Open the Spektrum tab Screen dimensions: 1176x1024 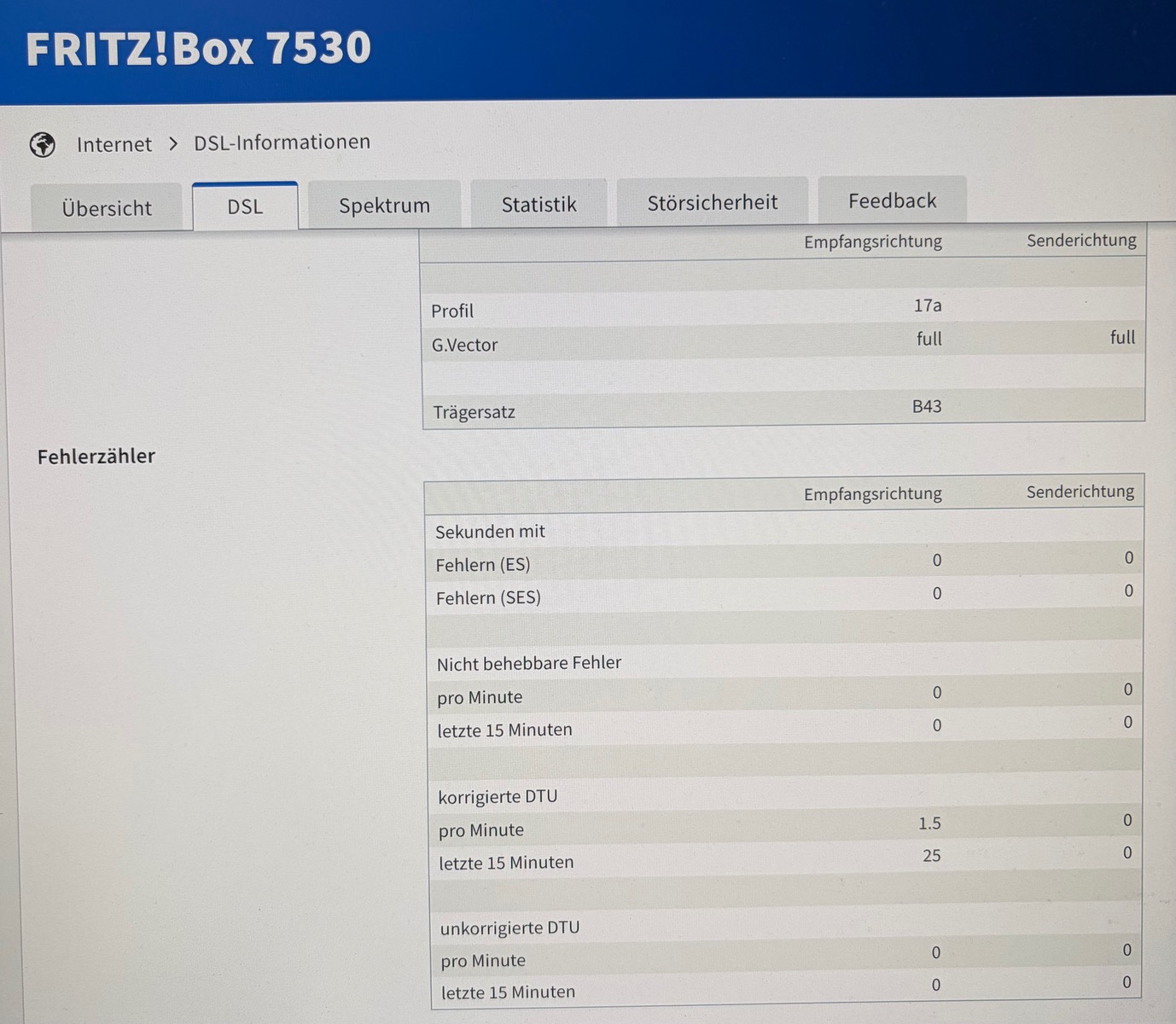[x=384, y=205]
